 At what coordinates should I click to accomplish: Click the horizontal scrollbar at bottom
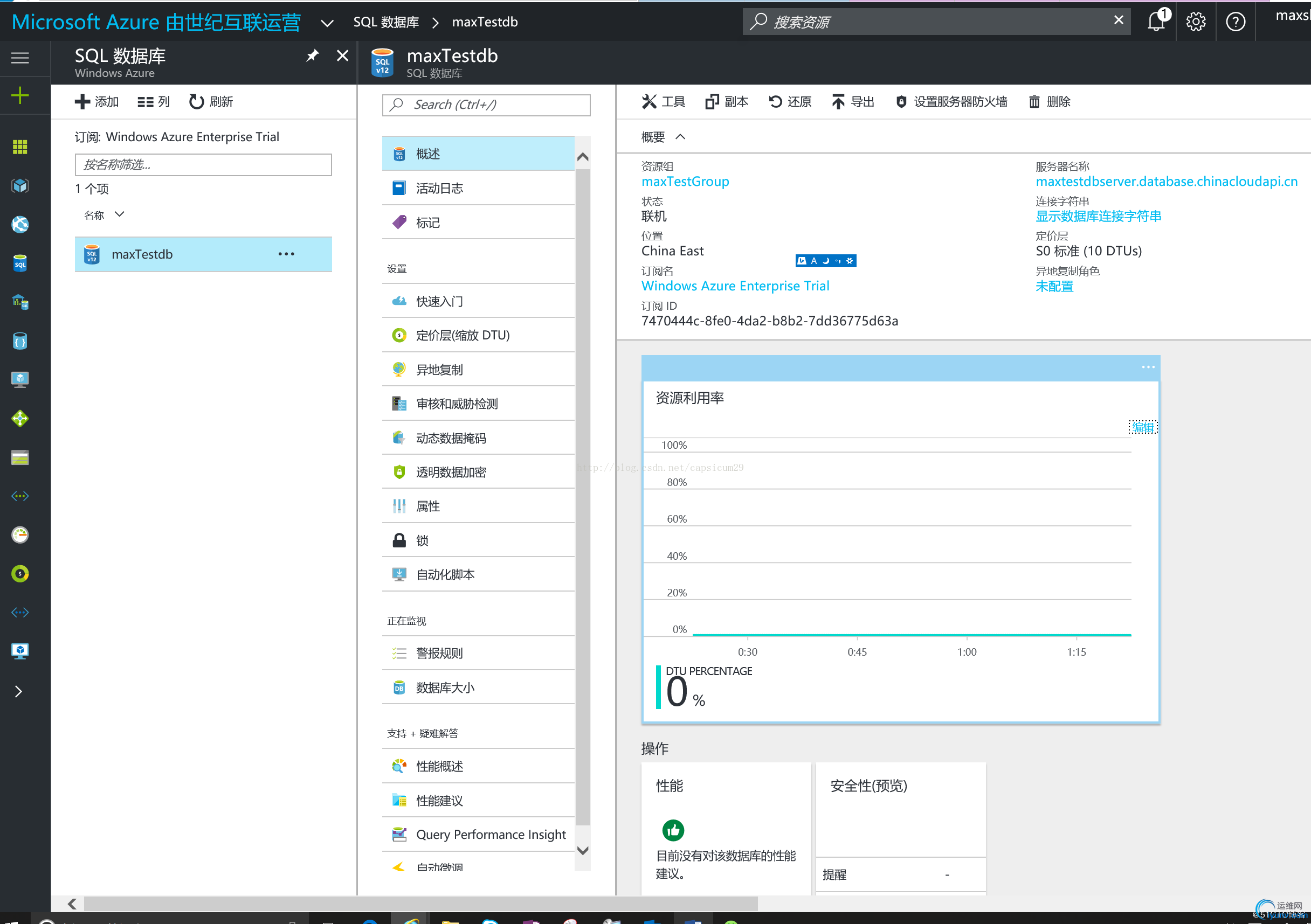pyautogui.click(x=420, y=904)
